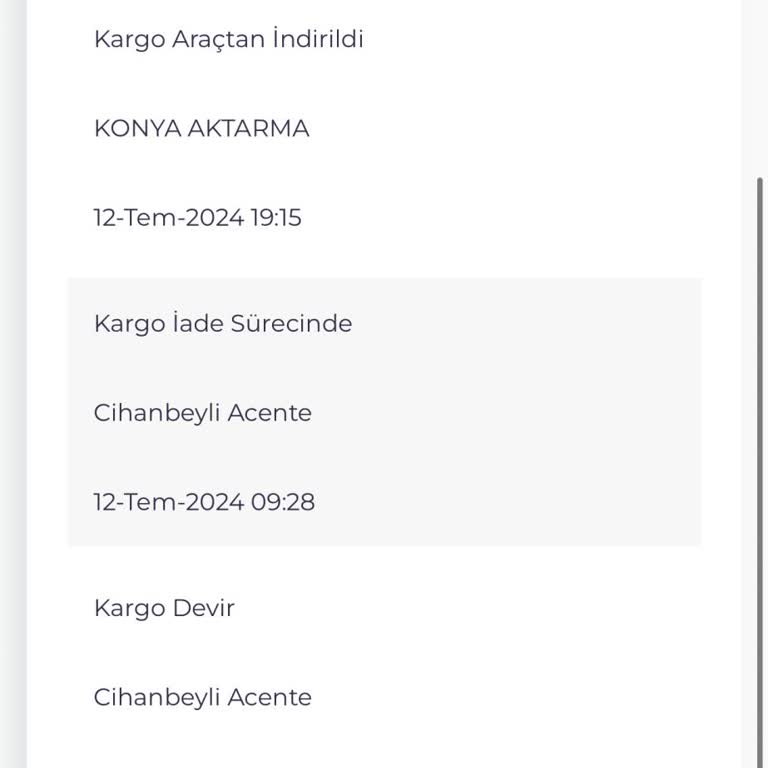Image resolution: width=768 pixels, height=768 pixels.
Task: Click the "Kargo Devir" status text
Action: click(164, 608)
